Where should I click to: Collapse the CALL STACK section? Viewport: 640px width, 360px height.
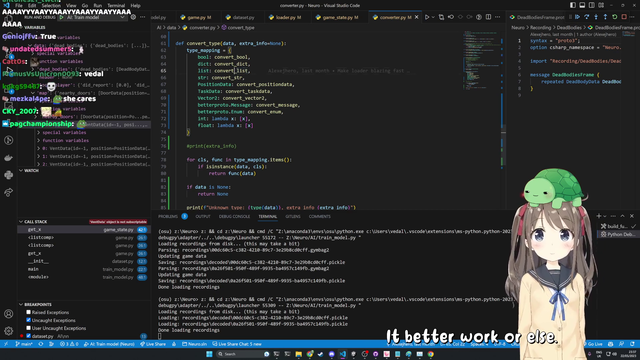point(21,222)
